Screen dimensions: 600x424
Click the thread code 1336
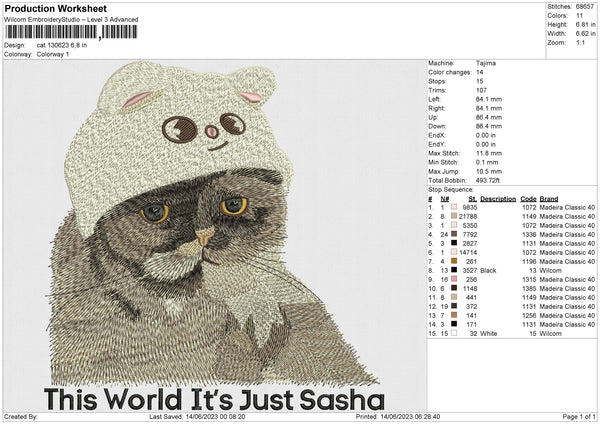pyautogui.click(x=529, y=235)
